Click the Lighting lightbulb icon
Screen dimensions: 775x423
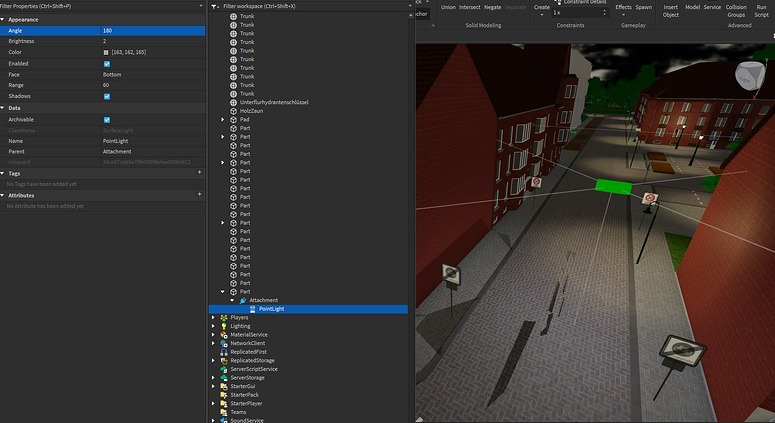(x=224, y=326)
